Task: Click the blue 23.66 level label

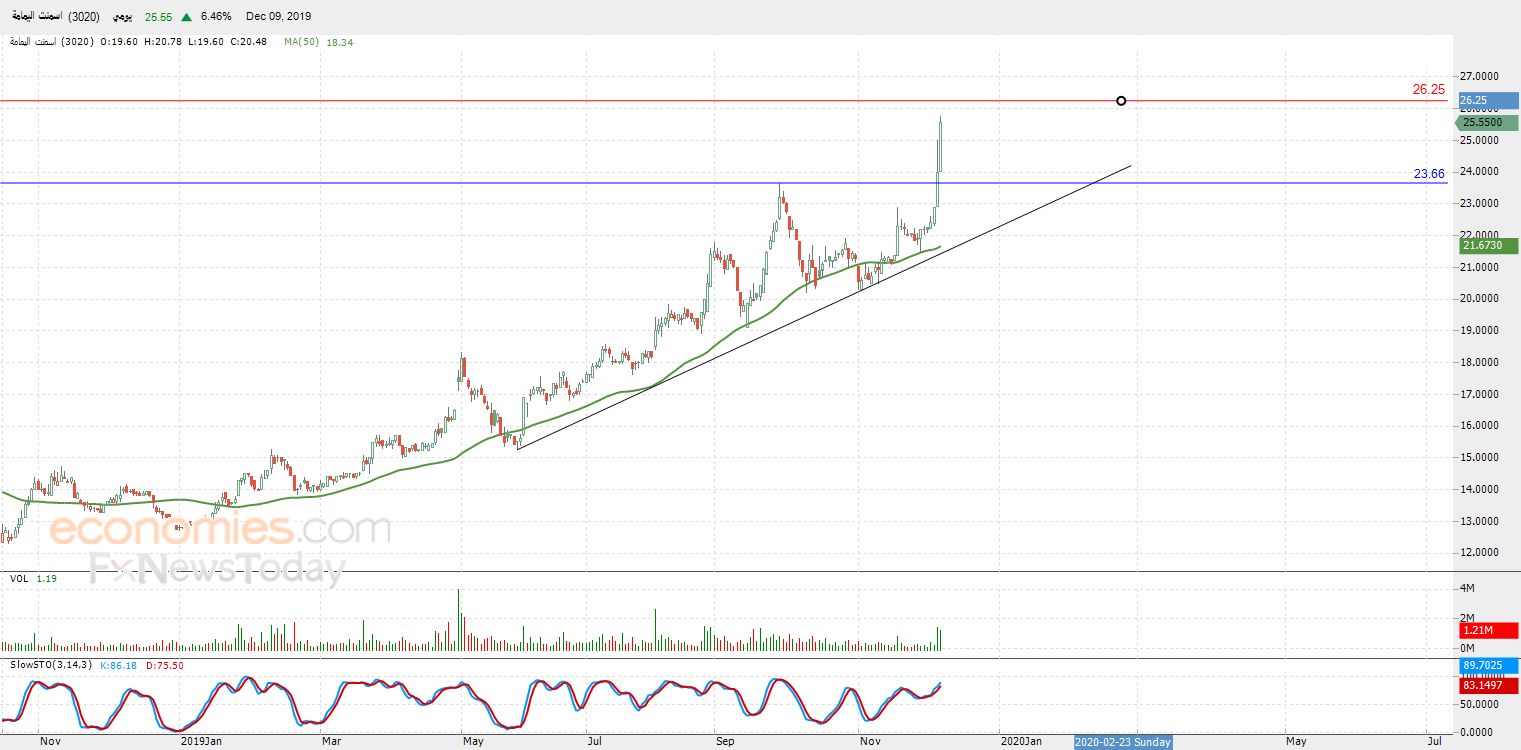Action: (1429, 174)
